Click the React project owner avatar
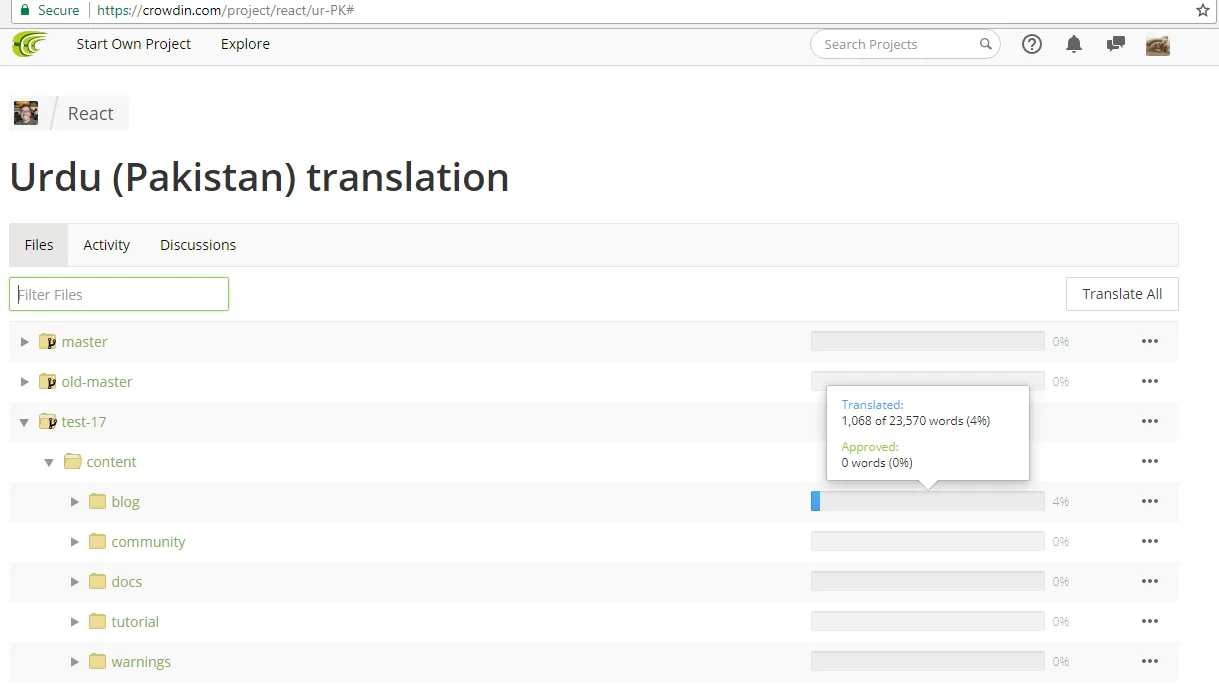The image size is (1219, 685). [26, 113]
